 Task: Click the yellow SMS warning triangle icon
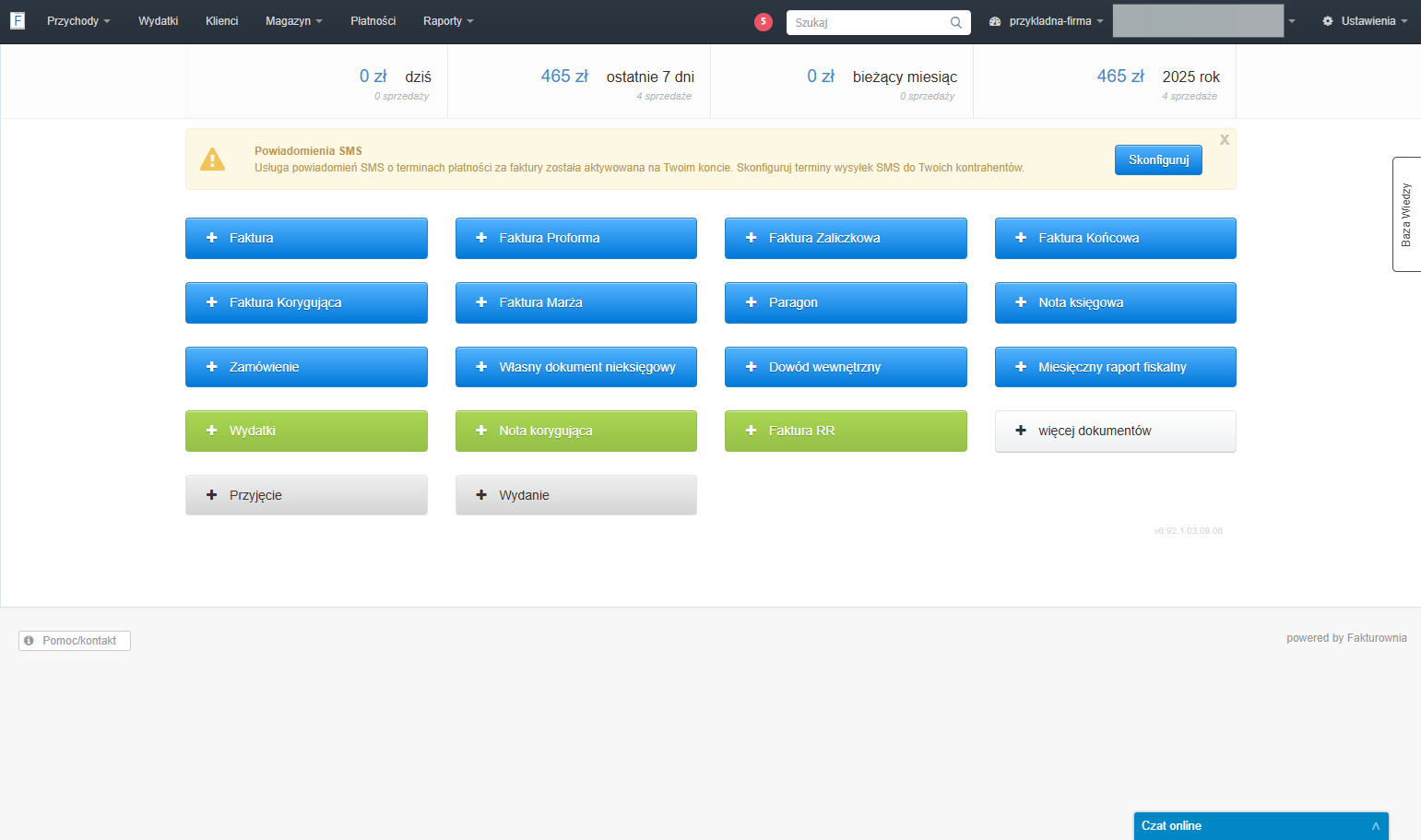pyautogui.click(x=212, y=160)
